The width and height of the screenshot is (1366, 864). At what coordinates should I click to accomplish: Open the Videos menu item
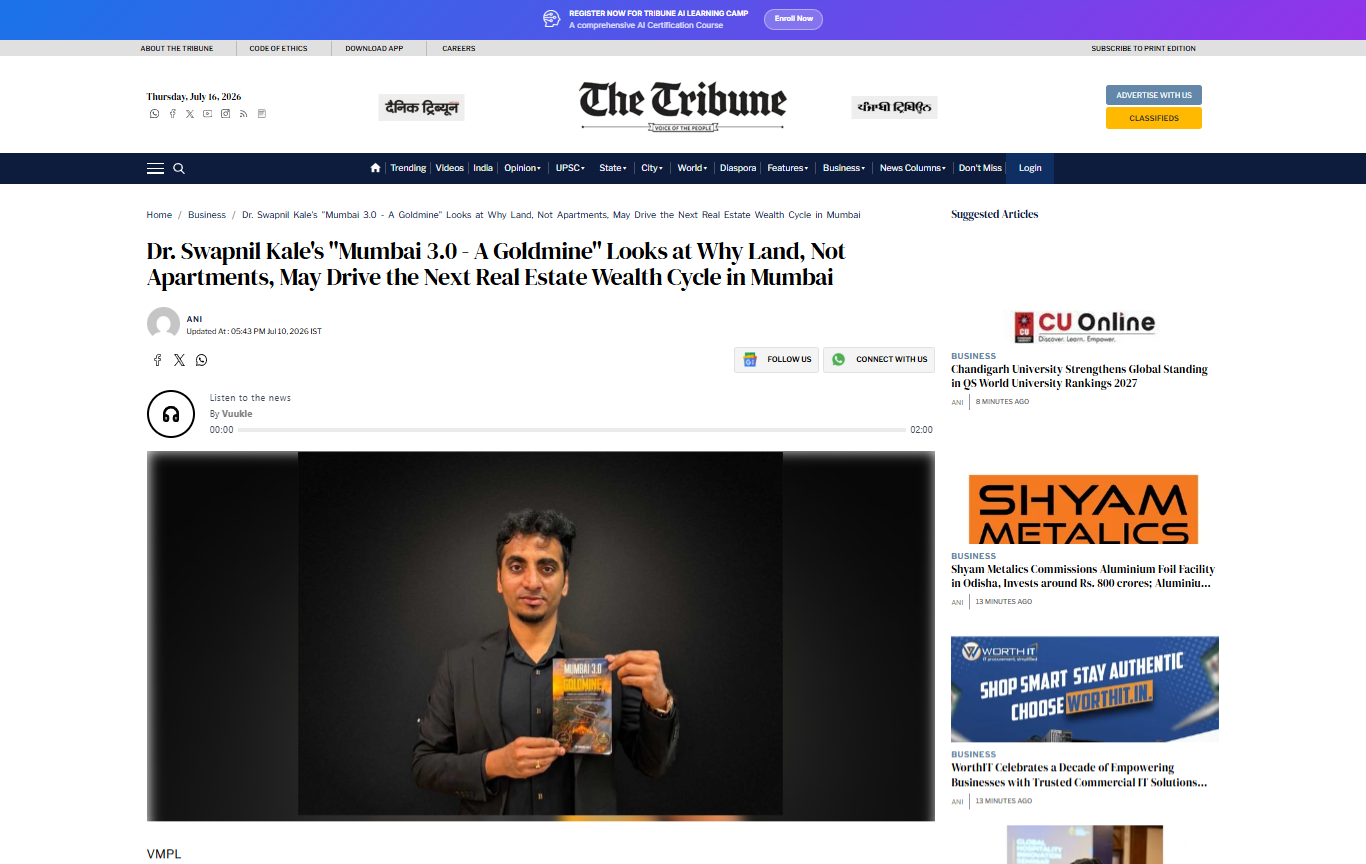pos(450,168)
